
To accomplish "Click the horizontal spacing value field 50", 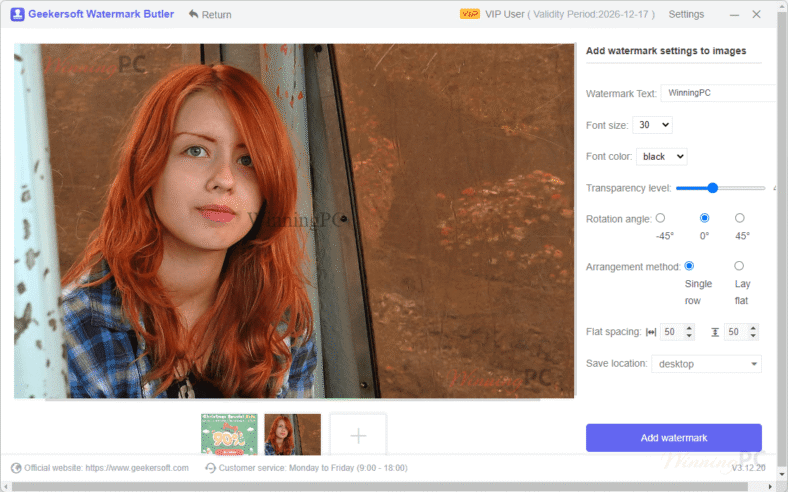I will pyautogui.click(x=671, y=332).
